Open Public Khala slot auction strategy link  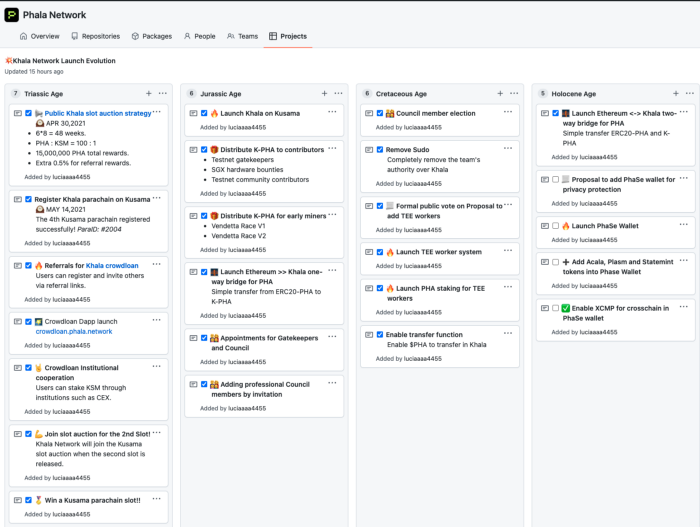[98, 113]
